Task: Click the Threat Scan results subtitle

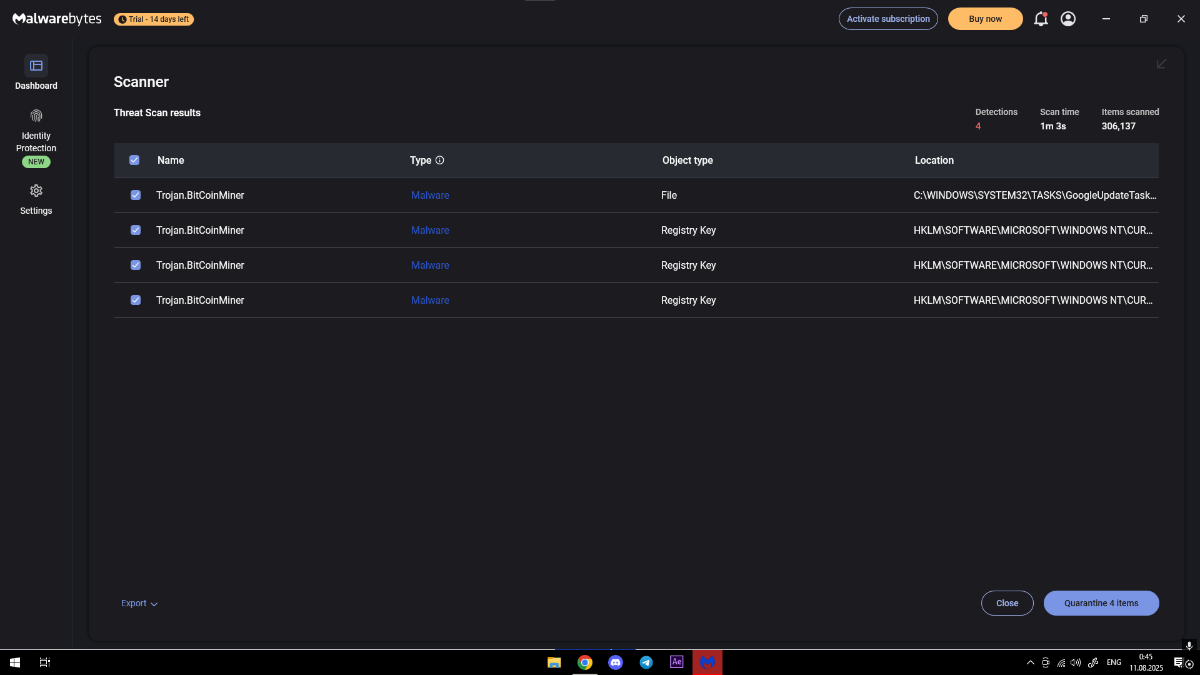Action: tap(157, 113)
